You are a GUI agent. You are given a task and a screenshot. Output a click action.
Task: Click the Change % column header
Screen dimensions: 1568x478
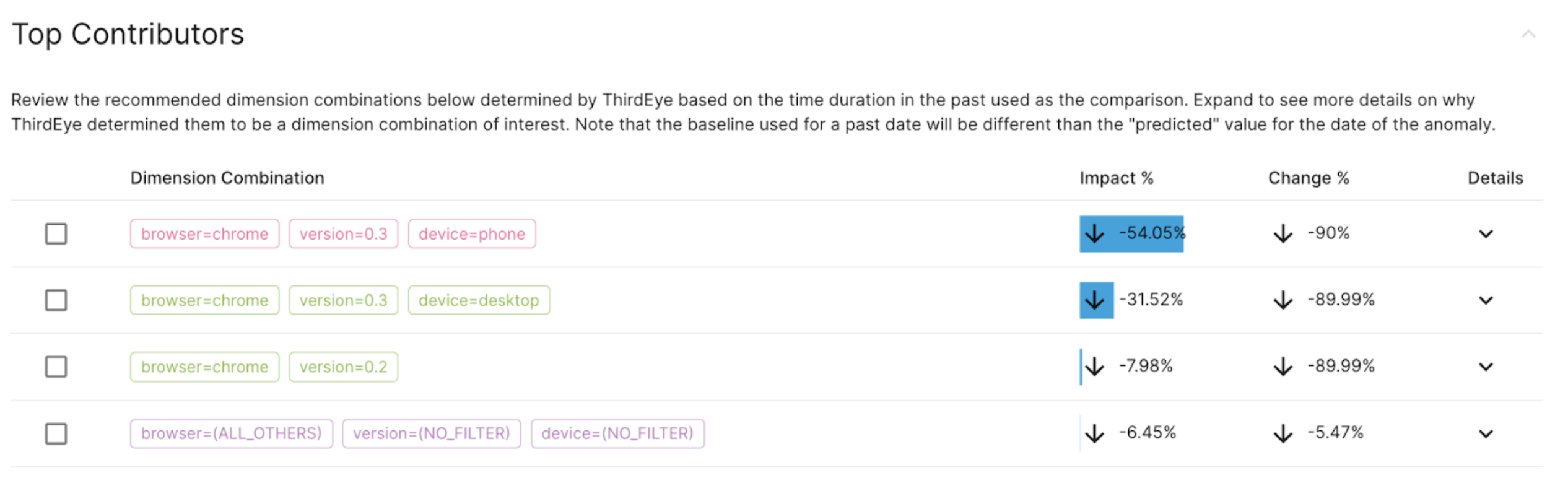click(1309, 178)
